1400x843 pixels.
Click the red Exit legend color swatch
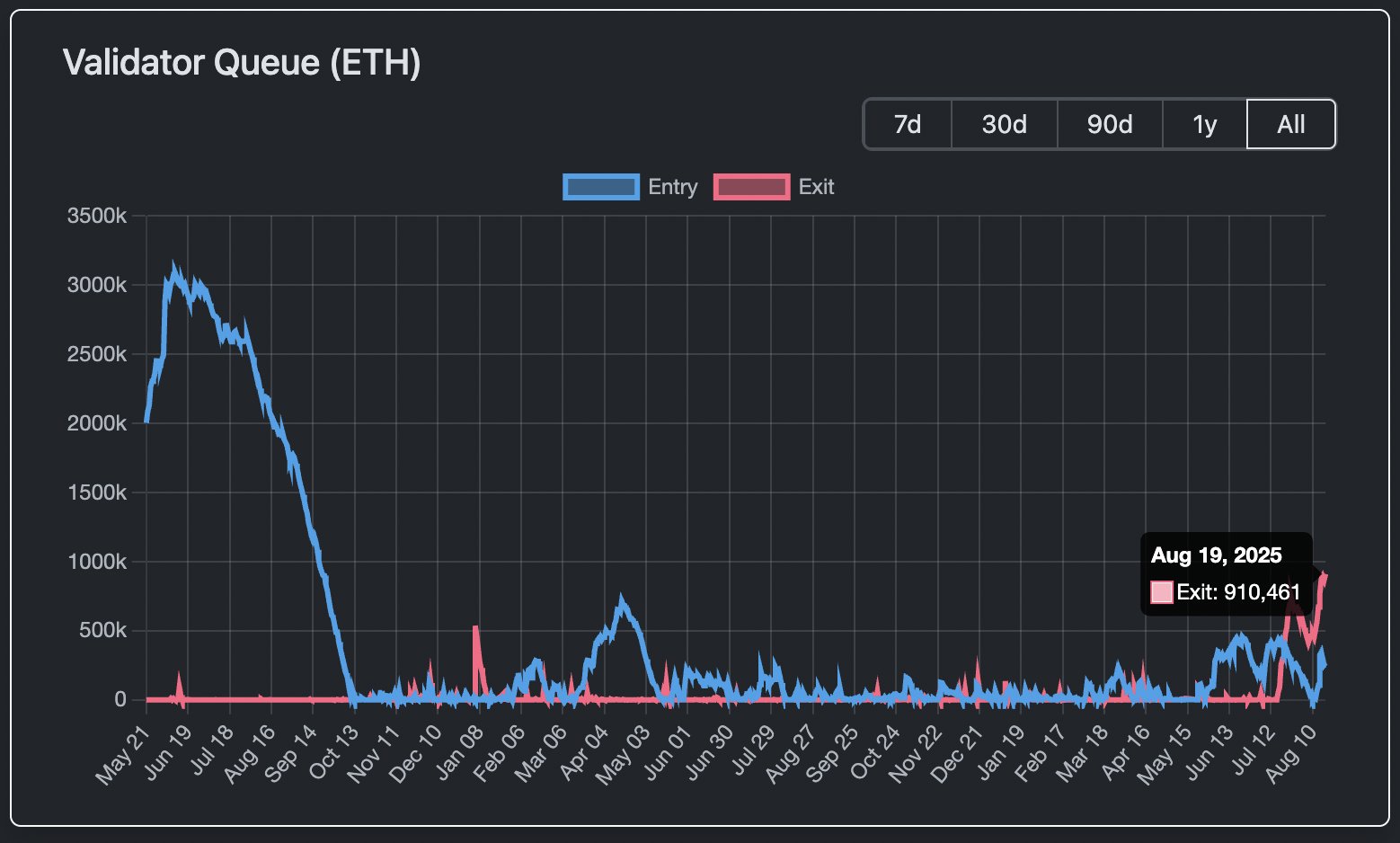[x=751, y=186]
